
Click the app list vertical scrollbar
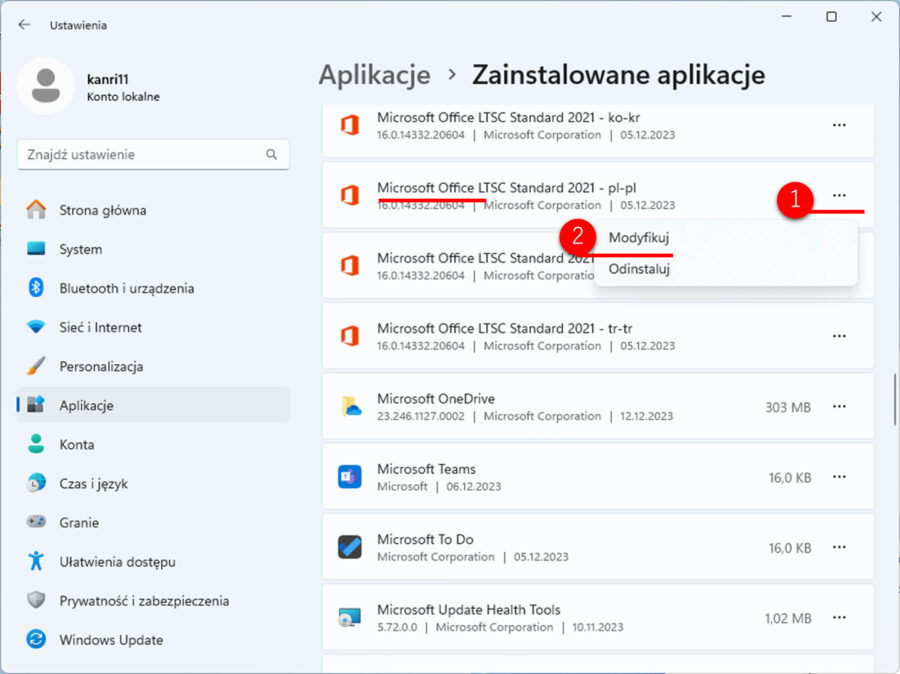(894, 400)
